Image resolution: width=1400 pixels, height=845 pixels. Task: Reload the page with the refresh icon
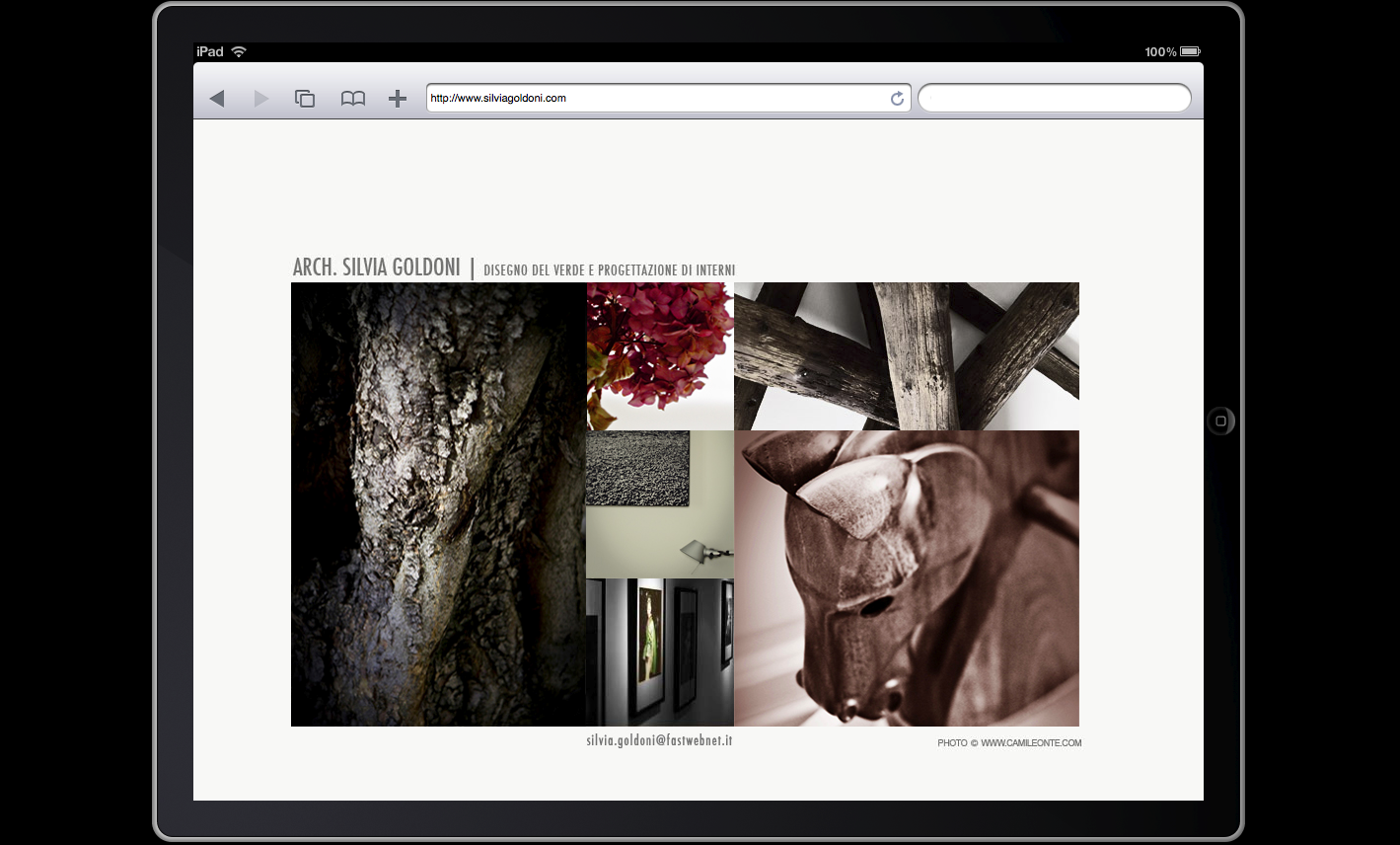tap(897, 98)
